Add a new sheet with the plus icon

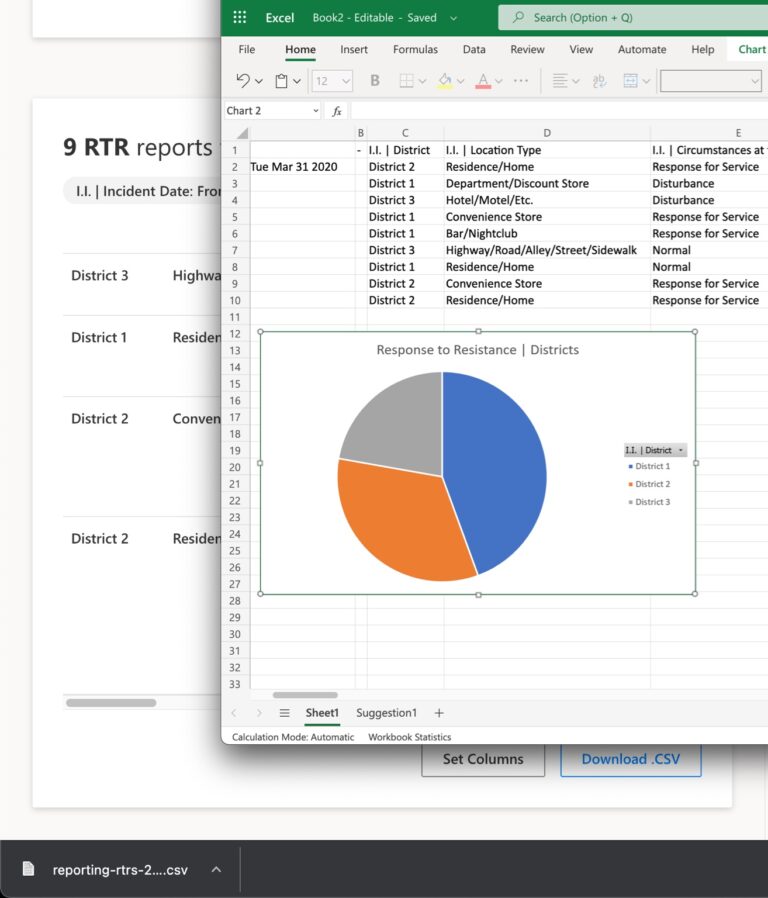click(438, 713)
